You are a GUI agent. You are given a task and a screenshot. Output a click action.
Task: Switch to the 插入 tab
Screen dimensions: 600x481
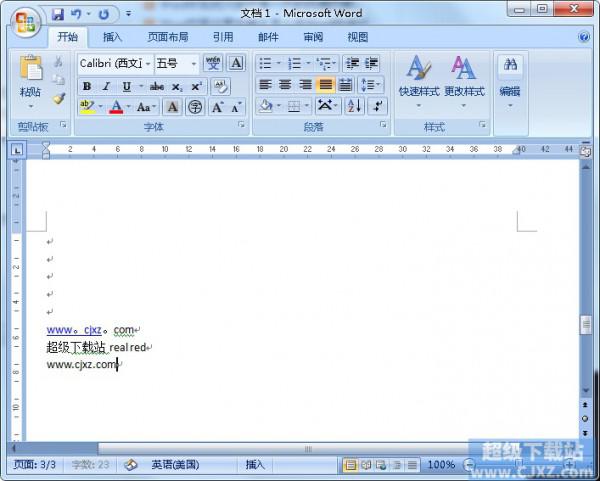[x=112, y=37]
